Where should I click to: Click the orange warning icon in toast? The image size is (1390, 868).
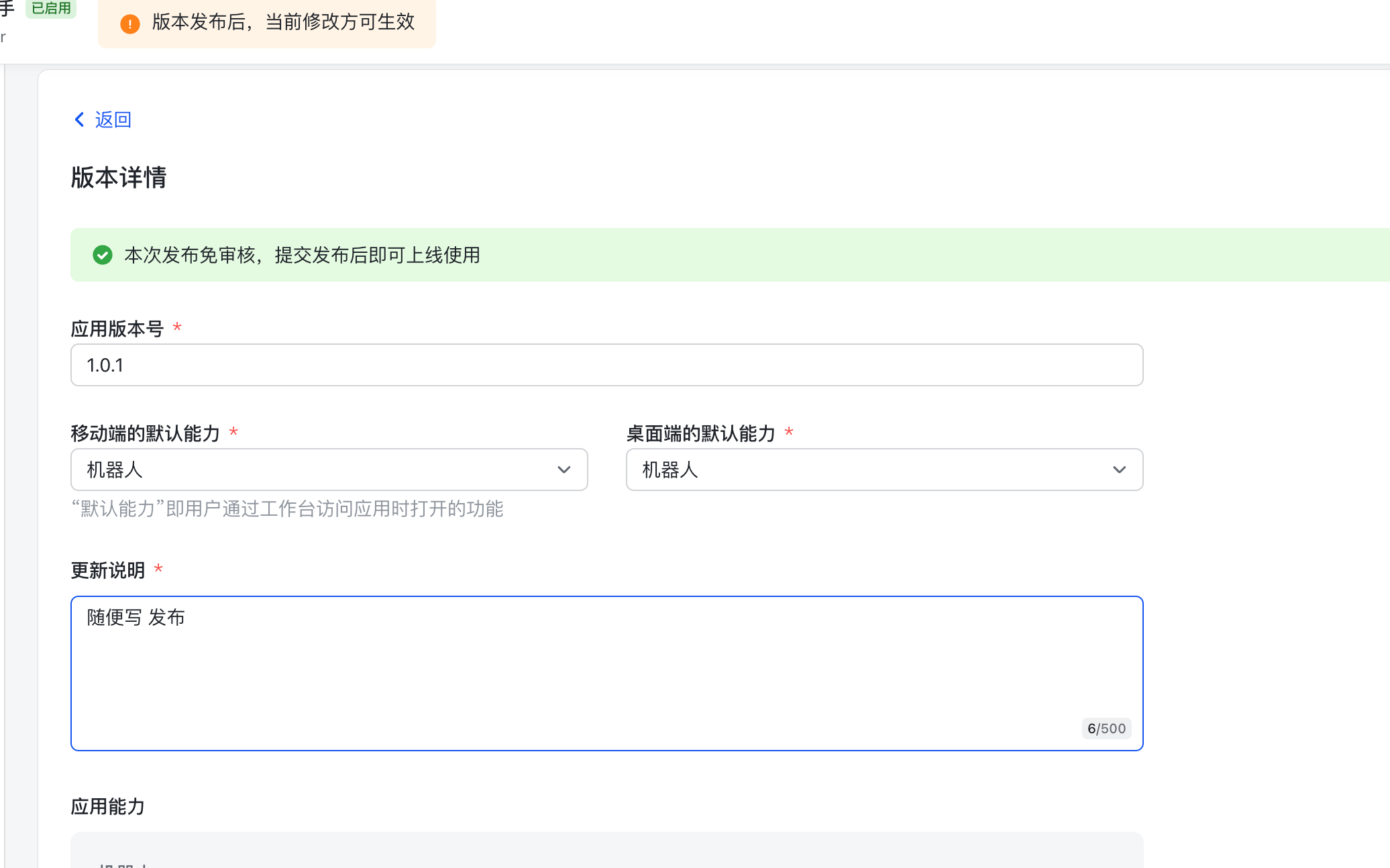pos(129,24)
